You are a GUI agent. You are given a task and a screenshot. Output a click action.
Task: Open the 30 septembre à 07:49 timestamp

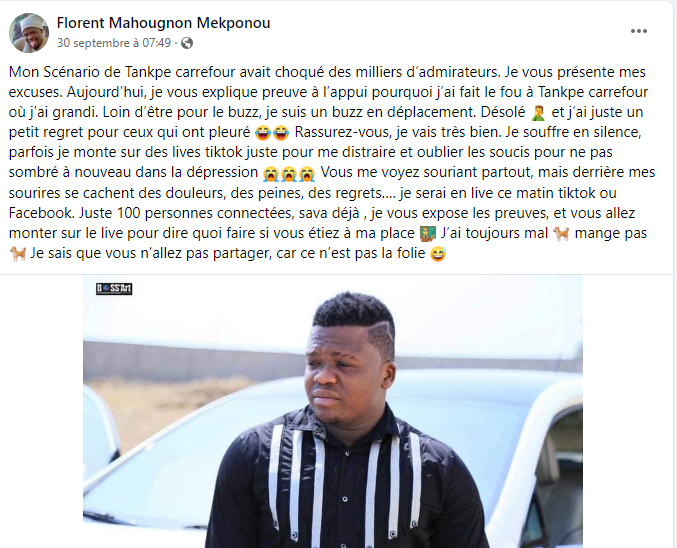click(114, 43)
